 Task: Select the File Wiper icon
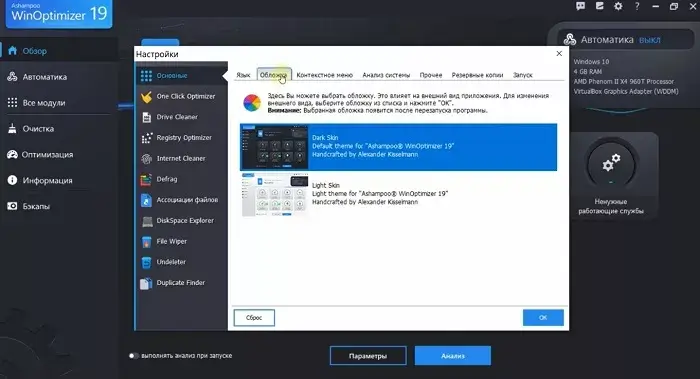(146, 242)
